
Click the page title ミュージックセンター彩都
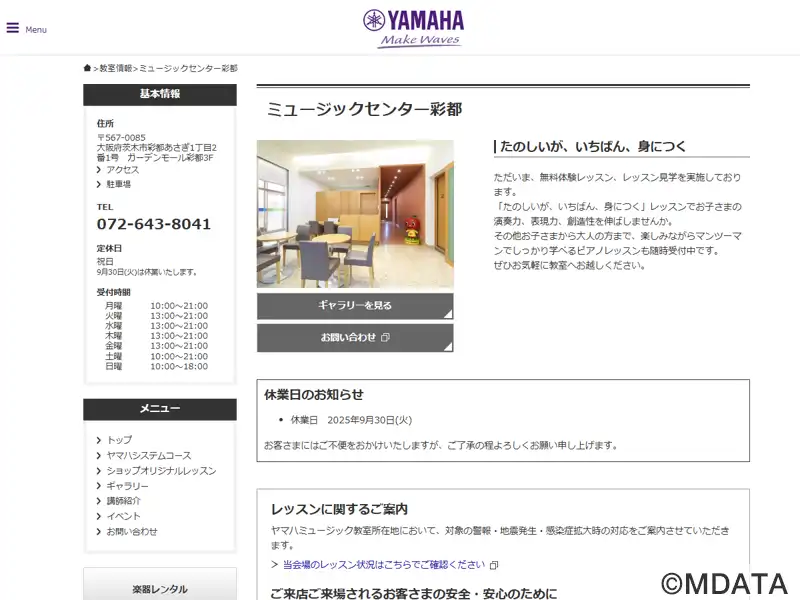tap(364, 109)
